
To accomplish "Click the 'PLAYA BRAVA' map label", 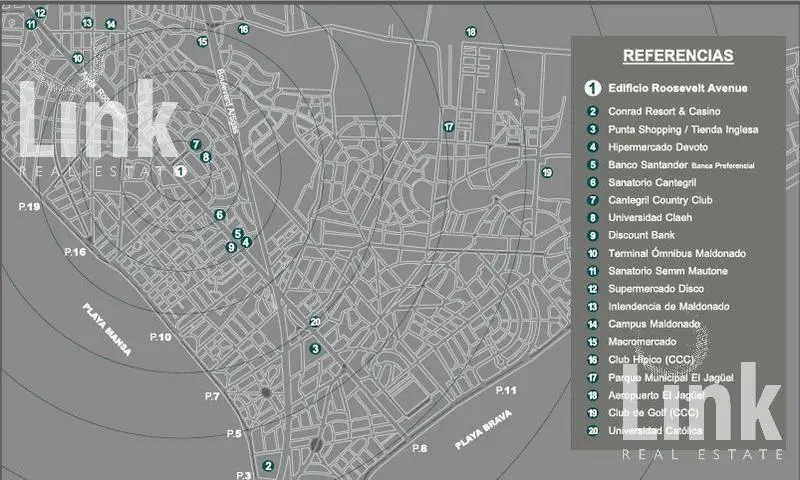I will point(483,430).
